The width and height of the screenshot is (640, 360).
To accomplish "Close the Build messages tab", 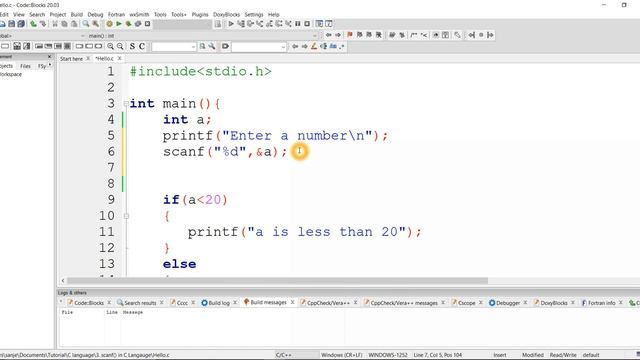I will [293, 302].
